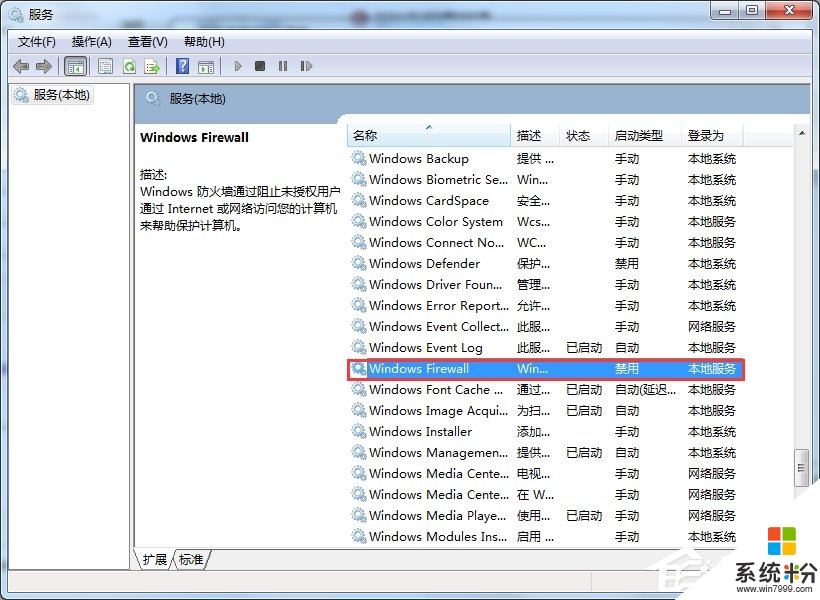
Task: Click the Start Service play icon
Action: tap(238, 66)
